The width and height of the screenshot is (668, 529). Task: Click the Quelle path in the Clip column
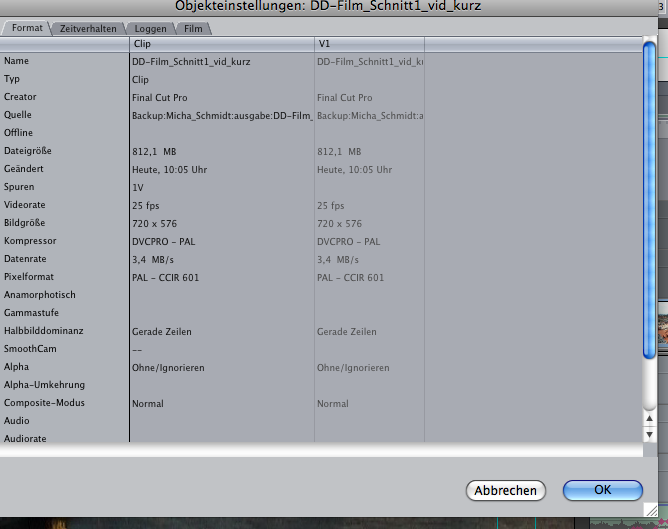click(221, 115)
